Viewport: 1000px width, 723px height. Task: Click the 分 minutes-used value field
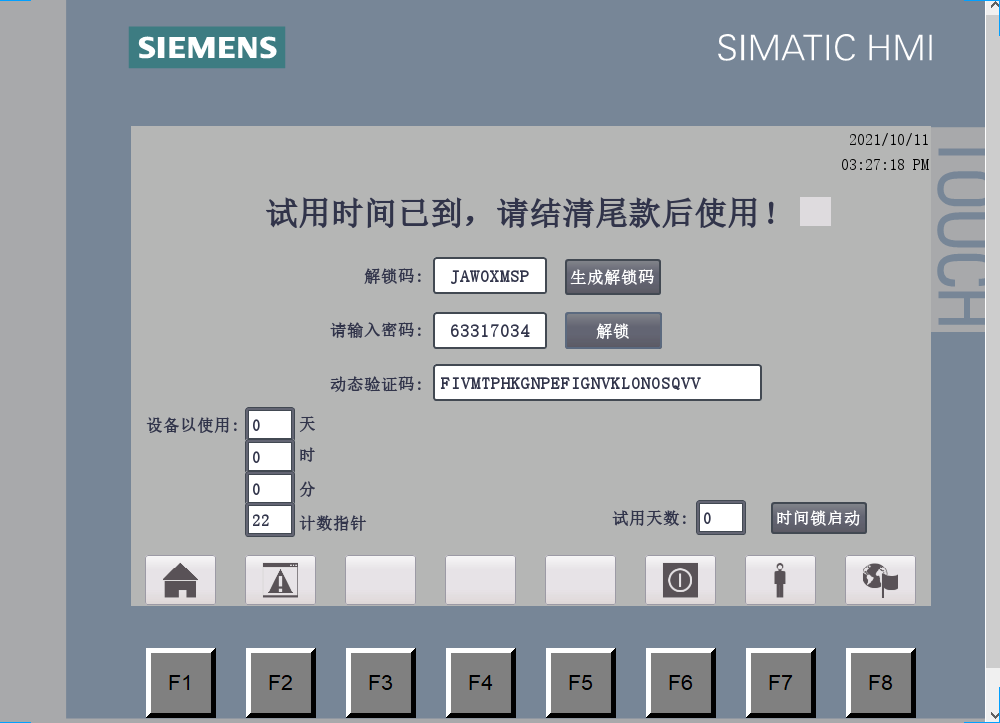pyautogui.click(x=270, y=489)
